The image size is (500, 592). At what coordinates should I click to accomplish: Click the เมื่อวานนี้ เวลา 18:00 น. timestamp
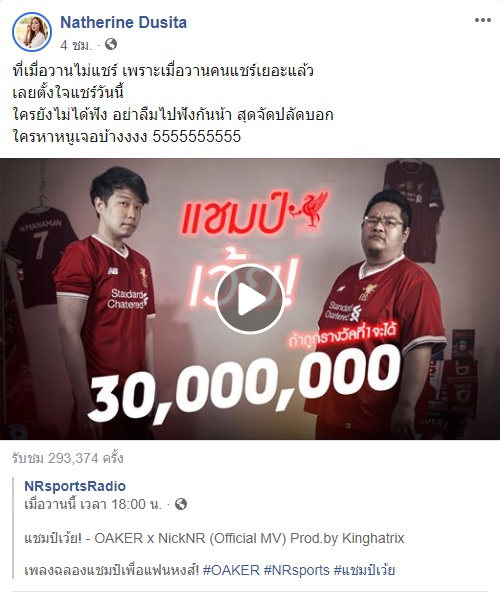click(93, 504)
